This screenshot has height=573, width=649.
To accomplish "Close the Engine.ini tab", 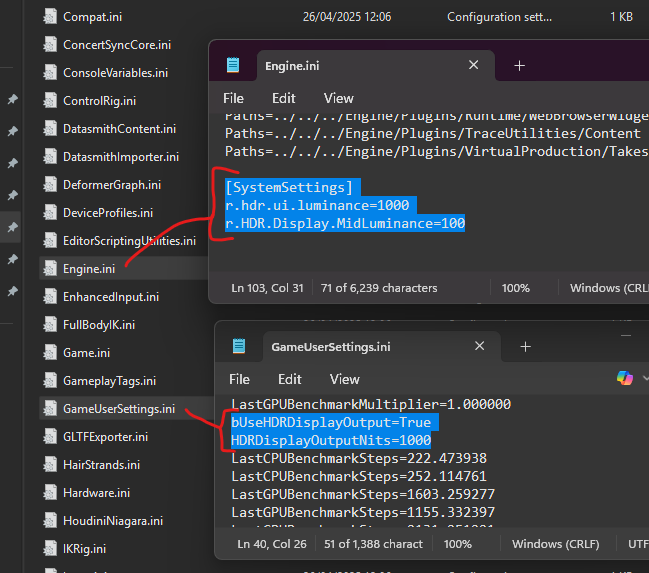I will pyautogui.click(x=474, y=65).
